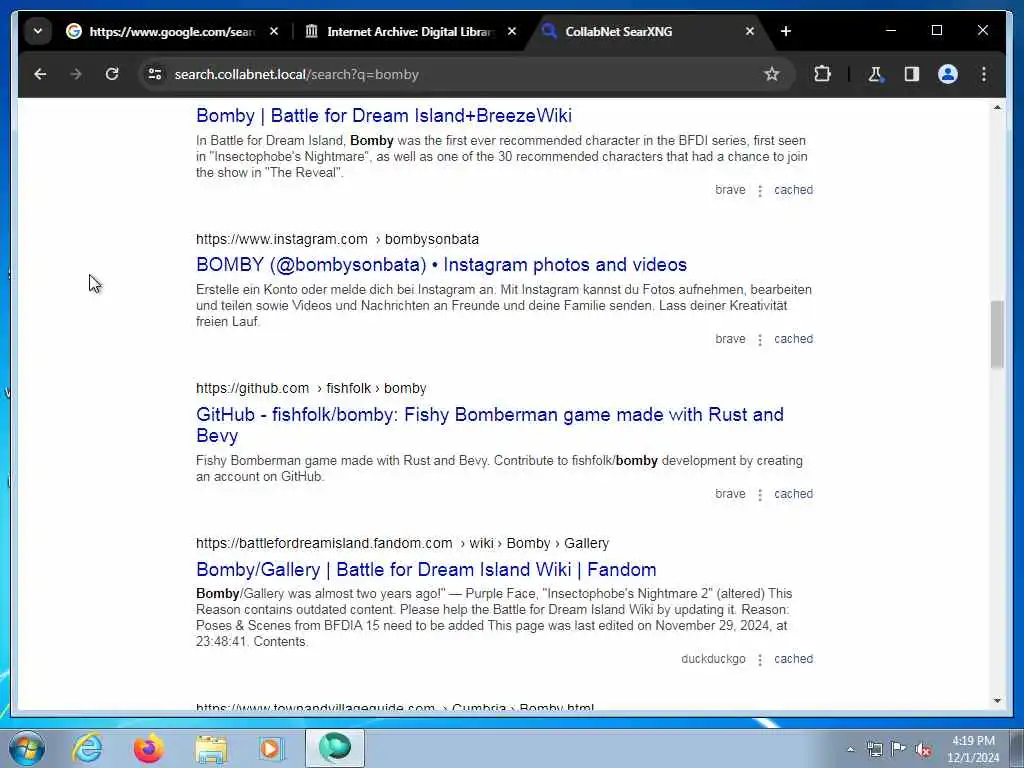The height and width of the screenshot is (768, 1024).
Task: Open Bomby/Gallery Fandom wiki result
Action: click(x=426, y=569)
